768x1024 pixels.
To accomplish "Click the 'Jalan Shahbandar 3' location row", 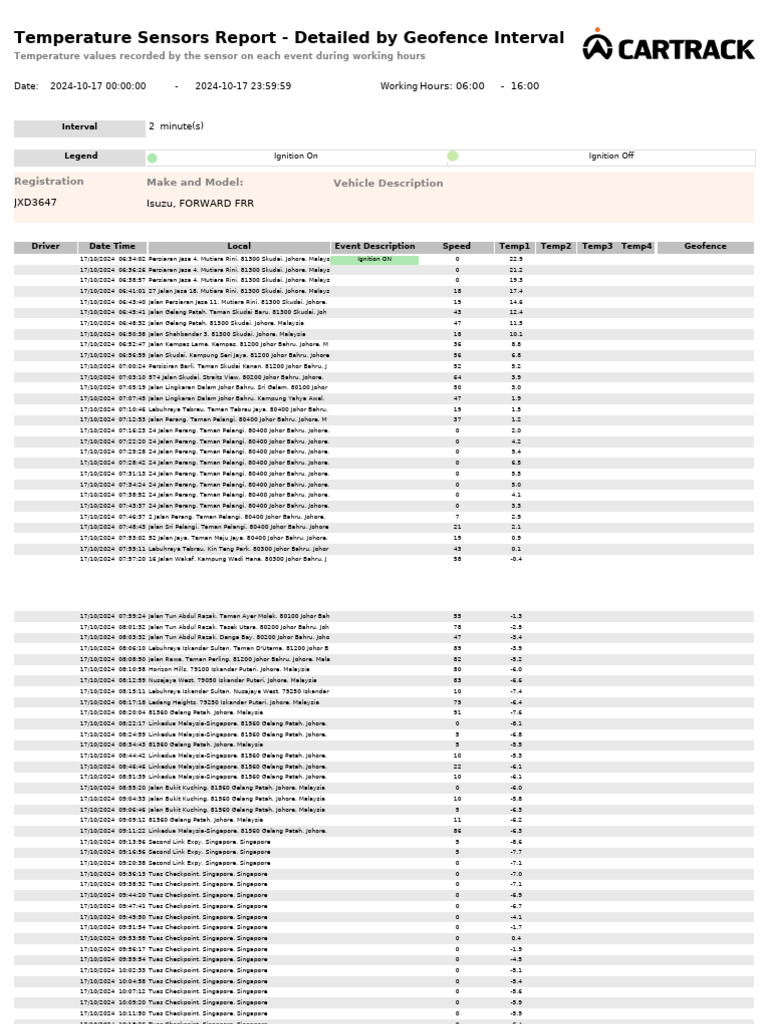I will click(x=384, y=334).
